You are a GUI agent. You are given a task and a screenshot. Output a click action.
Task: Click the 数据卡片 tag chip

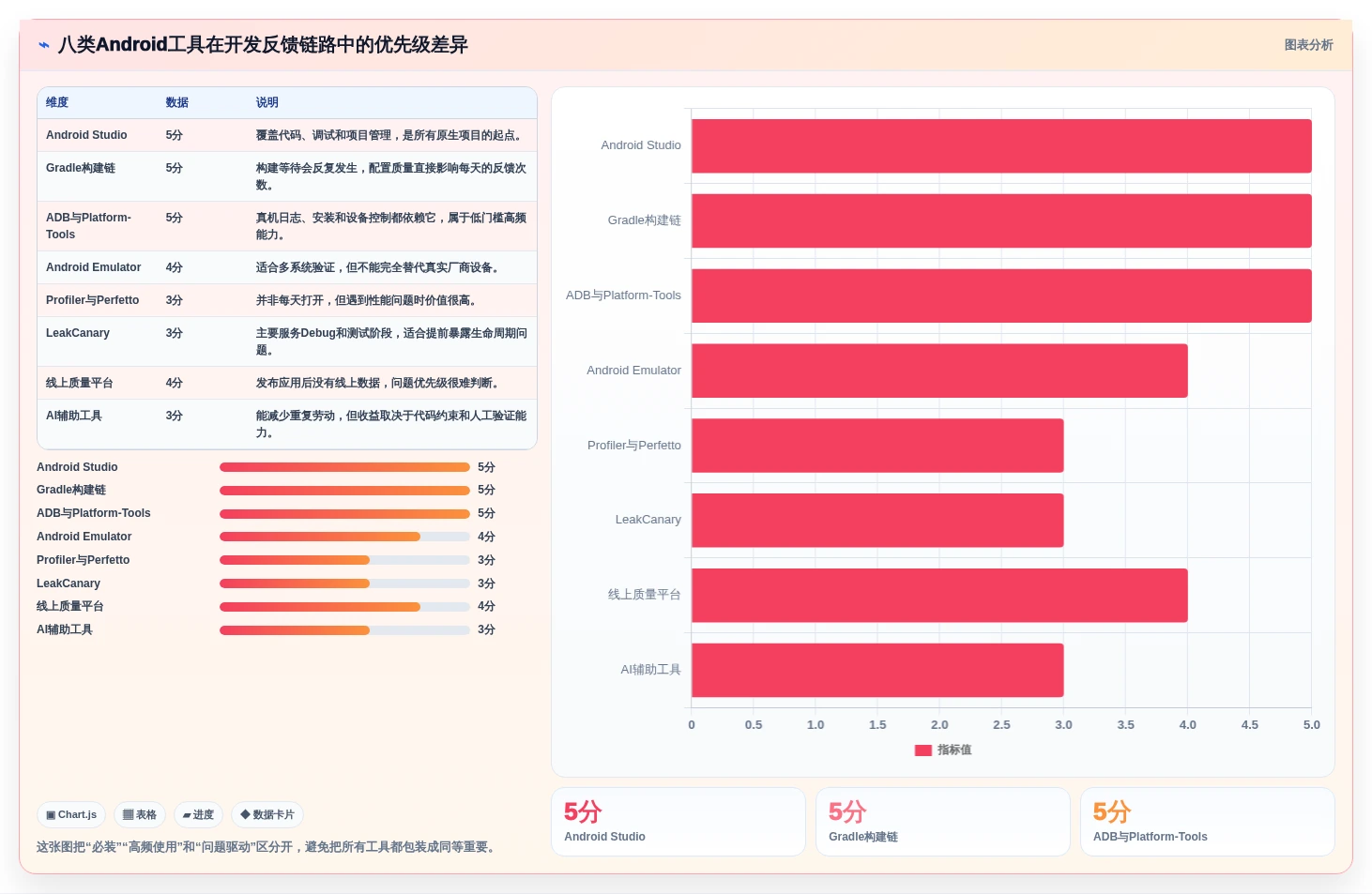267,815
